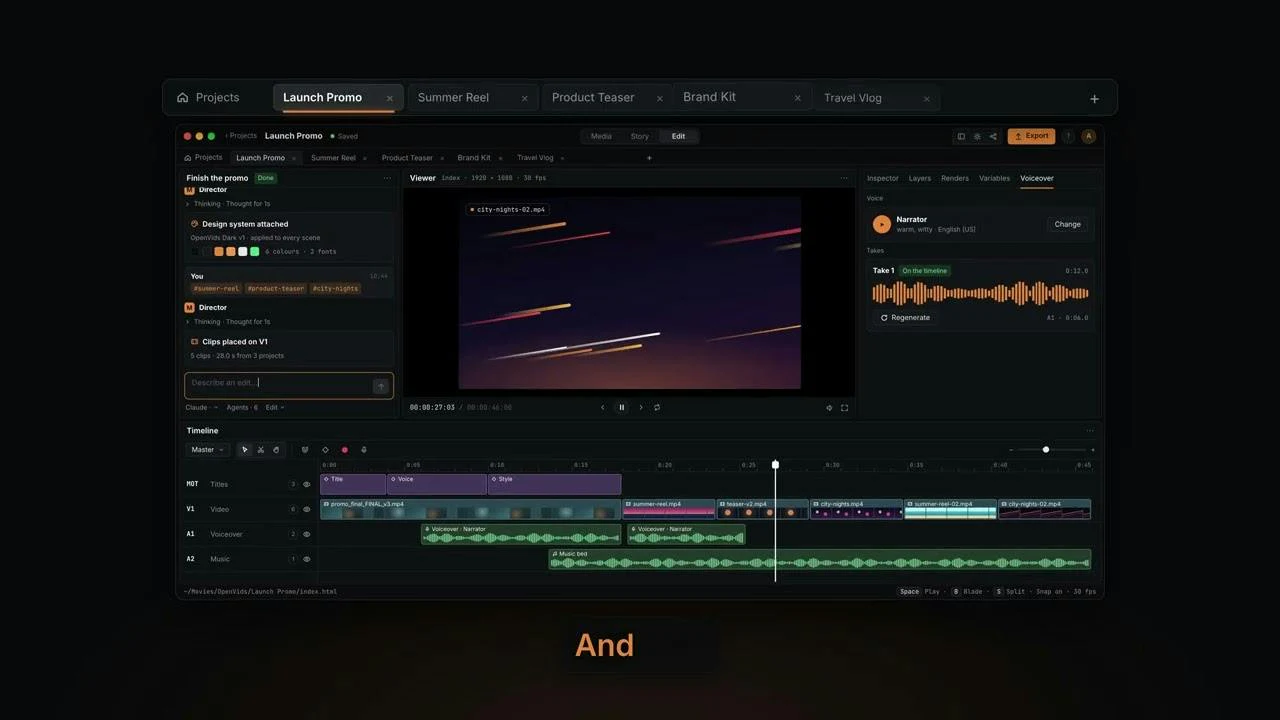Toggle loop playback in the Viewer

pyautogui.click(x=657, y=407)
